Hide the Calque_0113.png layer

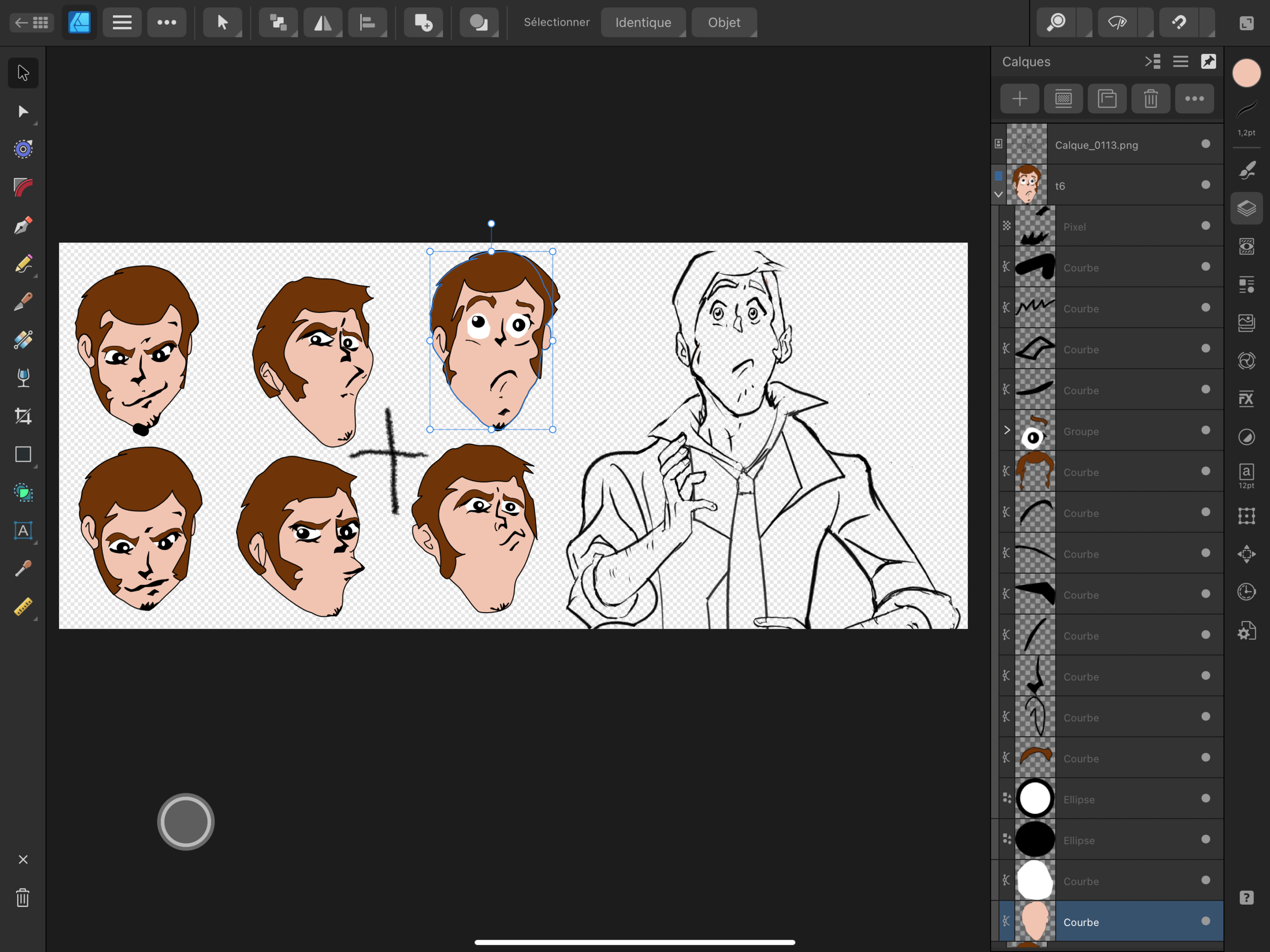[1205, 144]
